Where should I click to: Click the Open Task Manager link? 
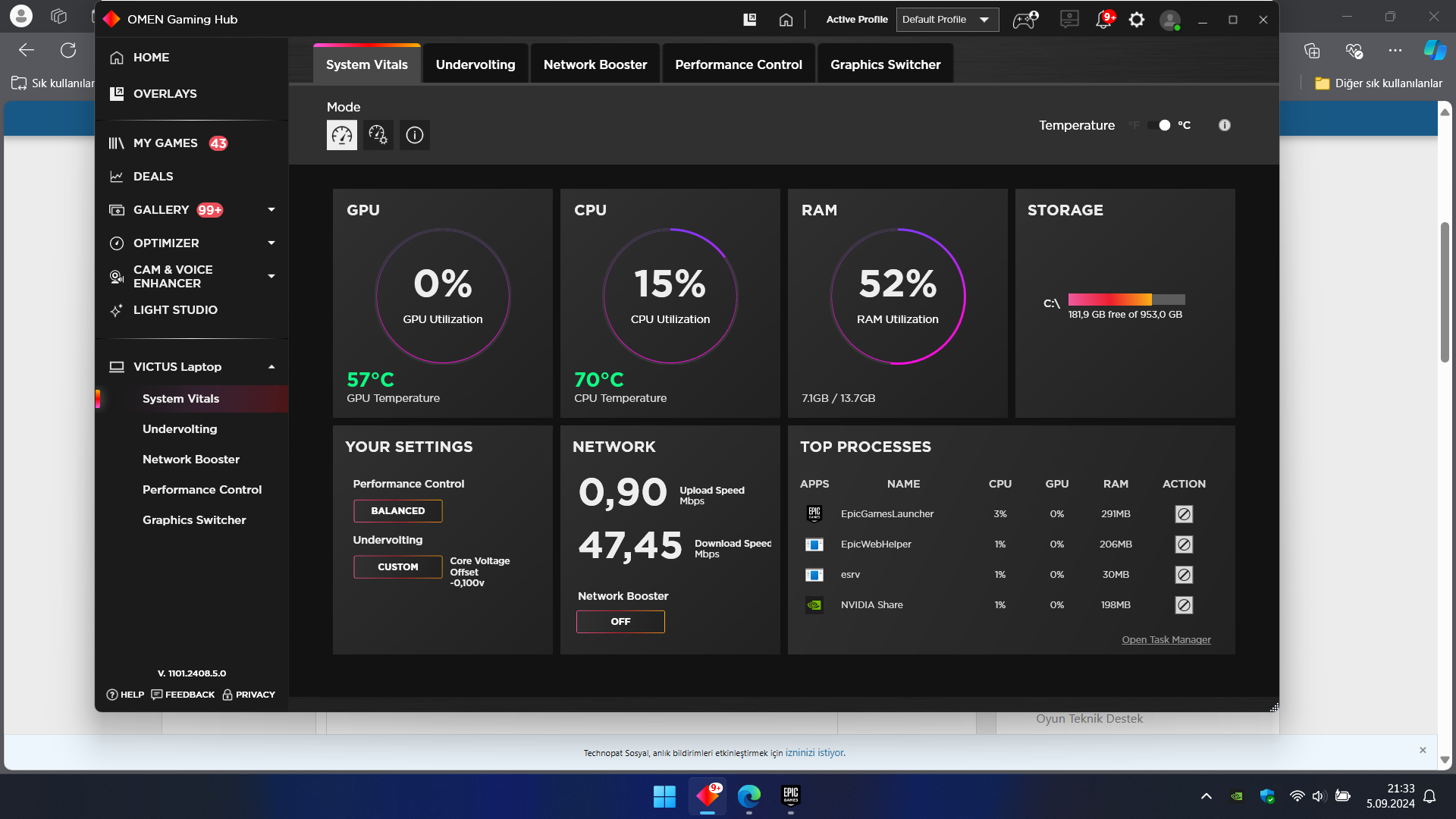(x=1166, y=640)
